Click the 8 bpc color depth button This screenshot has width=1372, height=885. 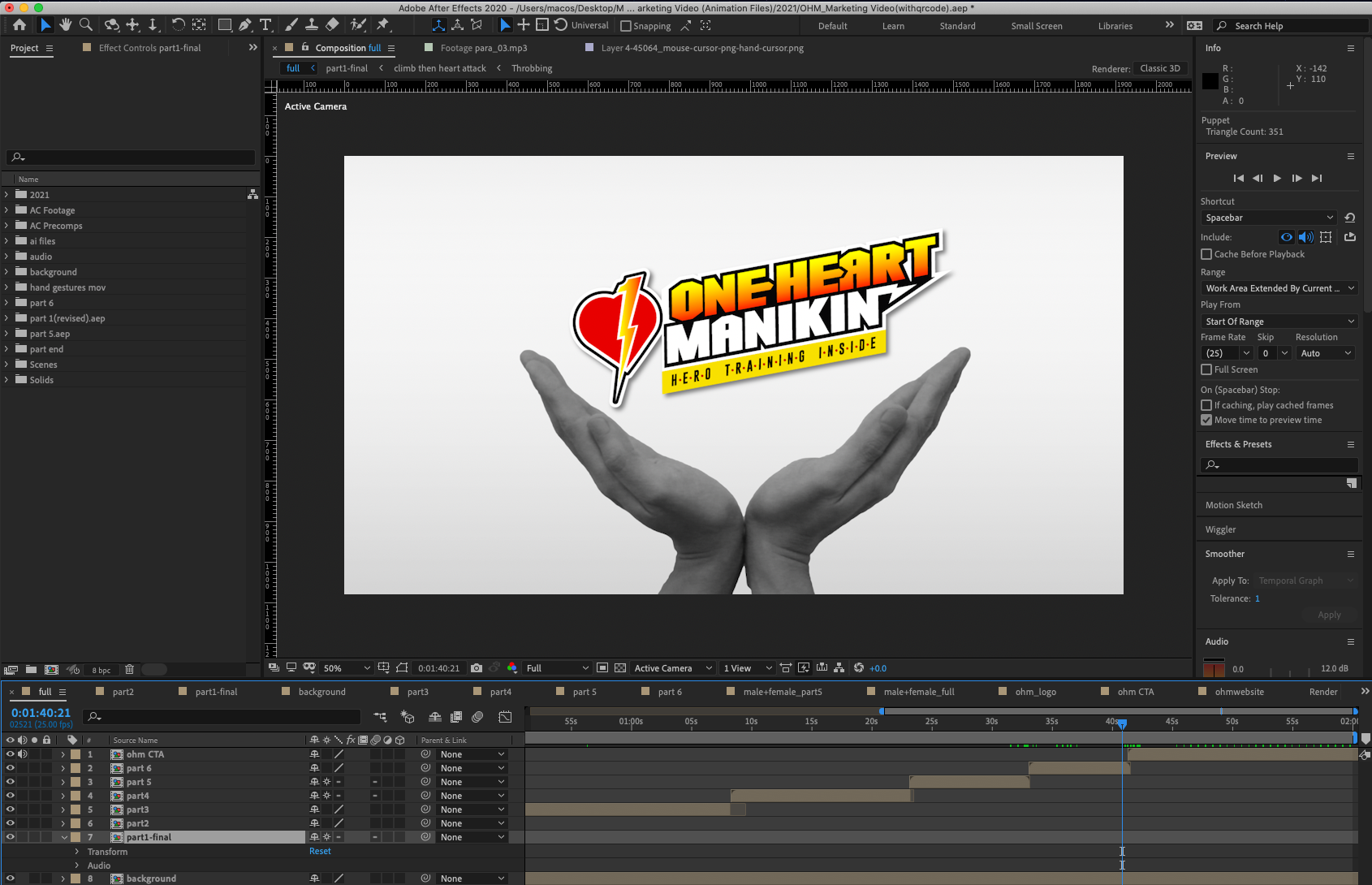101,671
